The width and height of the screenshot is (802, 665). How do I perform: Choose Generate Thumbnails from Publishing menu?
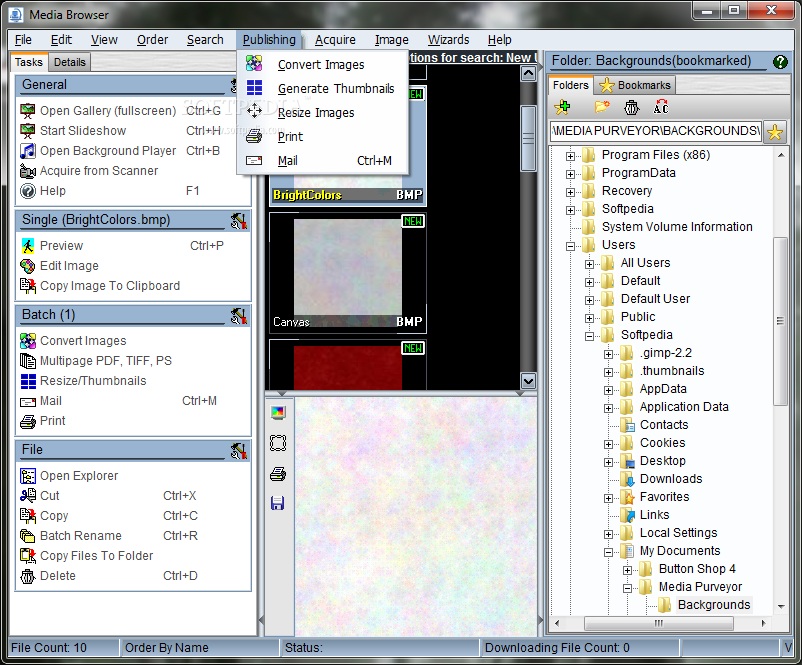(x=335, y=89)
